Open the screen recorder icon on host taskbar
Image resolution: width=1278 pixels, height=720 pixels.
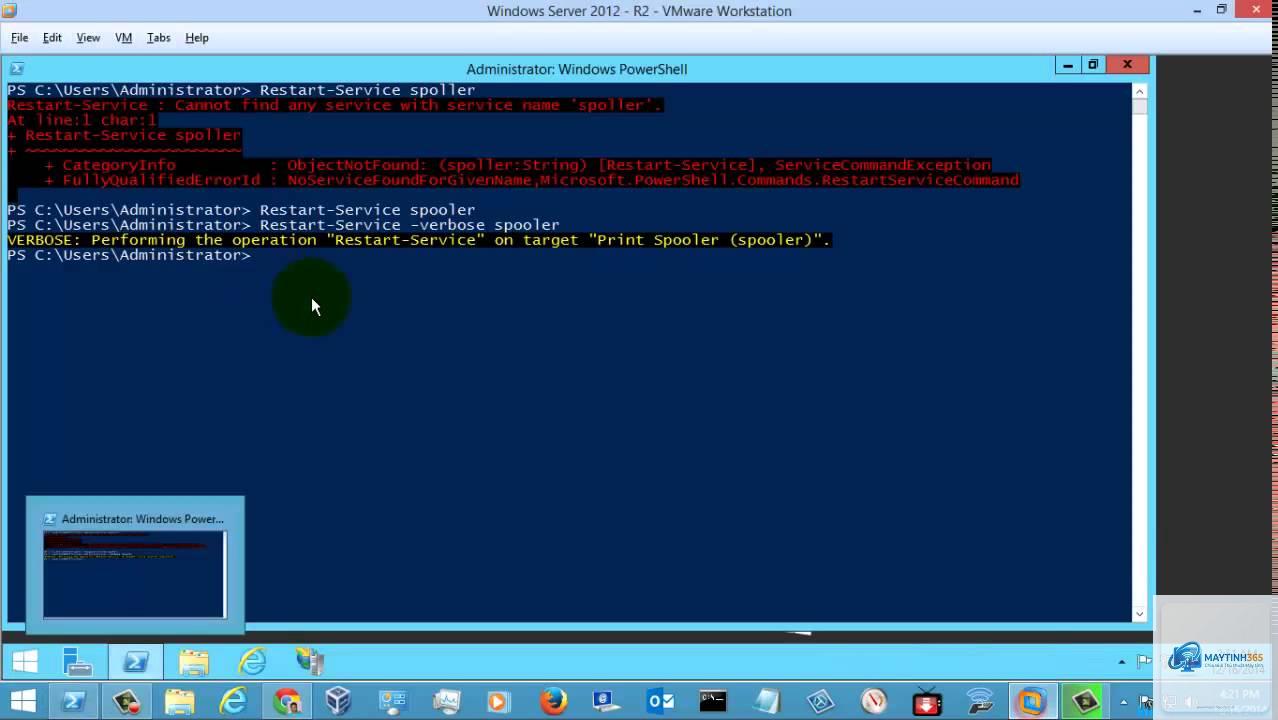(127, 701)
